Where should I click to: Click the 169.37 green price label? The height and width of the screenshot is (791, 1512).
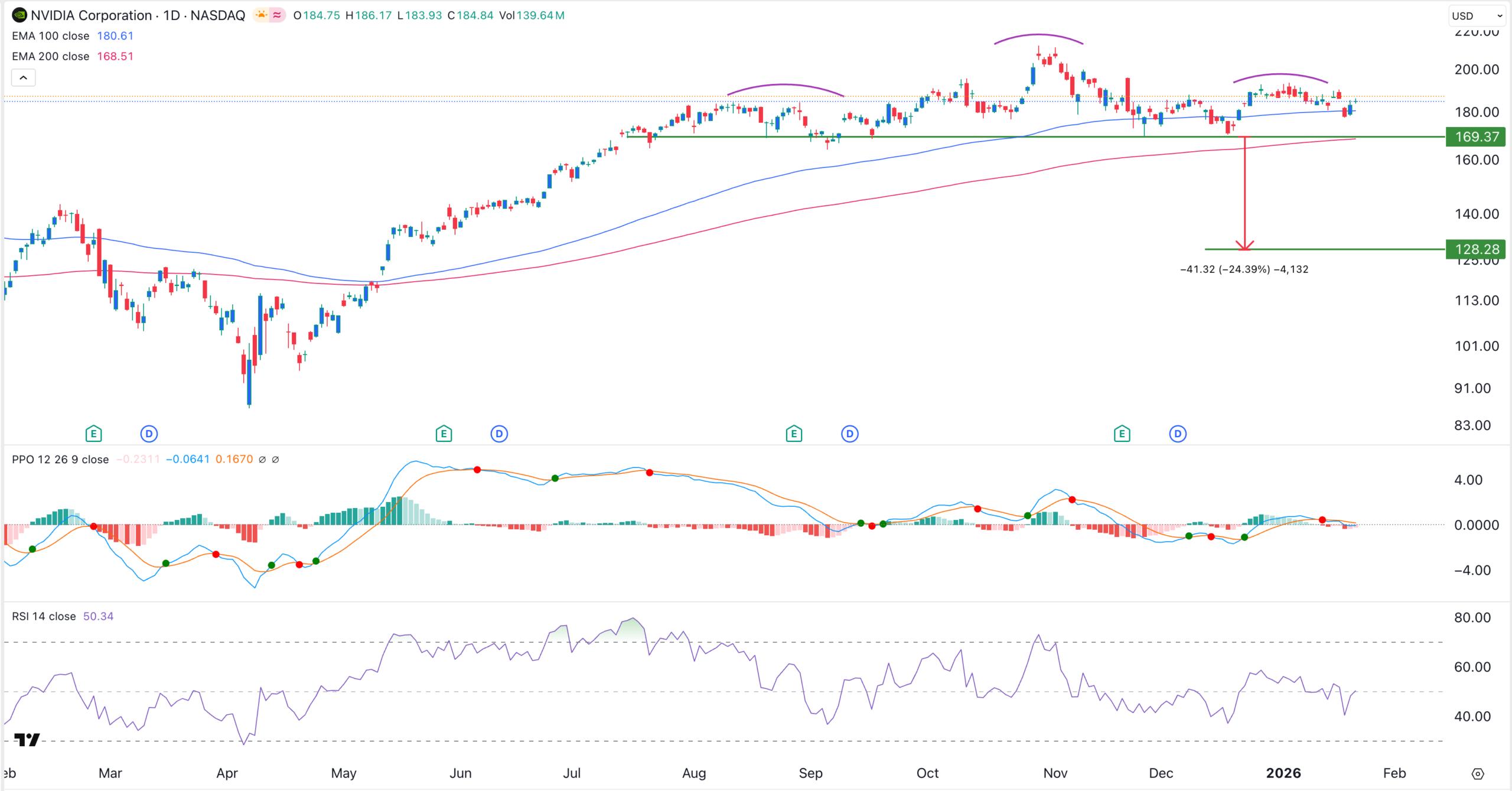tap(1475, 137)
